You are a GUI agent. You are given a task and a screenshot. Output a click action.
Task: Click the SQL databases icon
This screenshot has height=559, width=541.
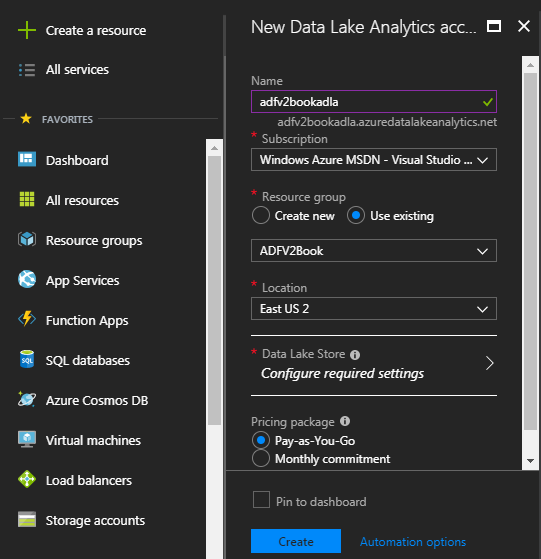tap(27, 359)
